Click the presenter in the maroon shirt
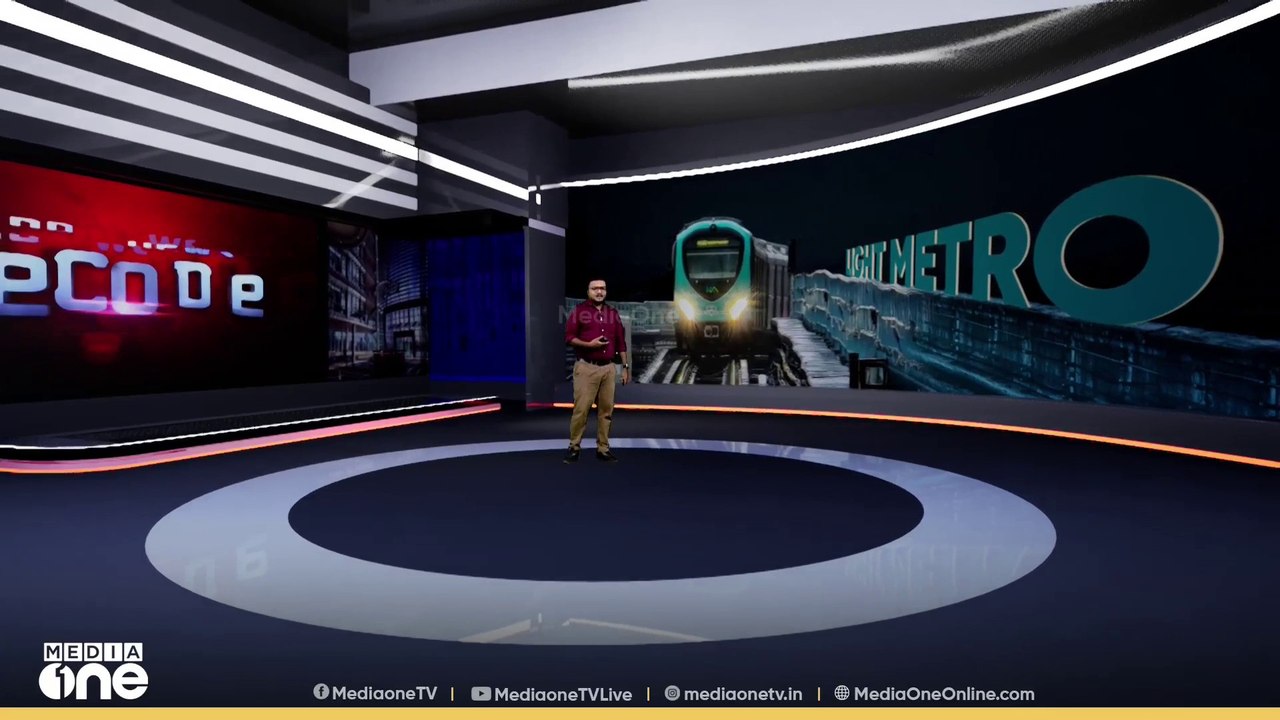Viewport: 1280px width, 720px height. pos(596,370)
